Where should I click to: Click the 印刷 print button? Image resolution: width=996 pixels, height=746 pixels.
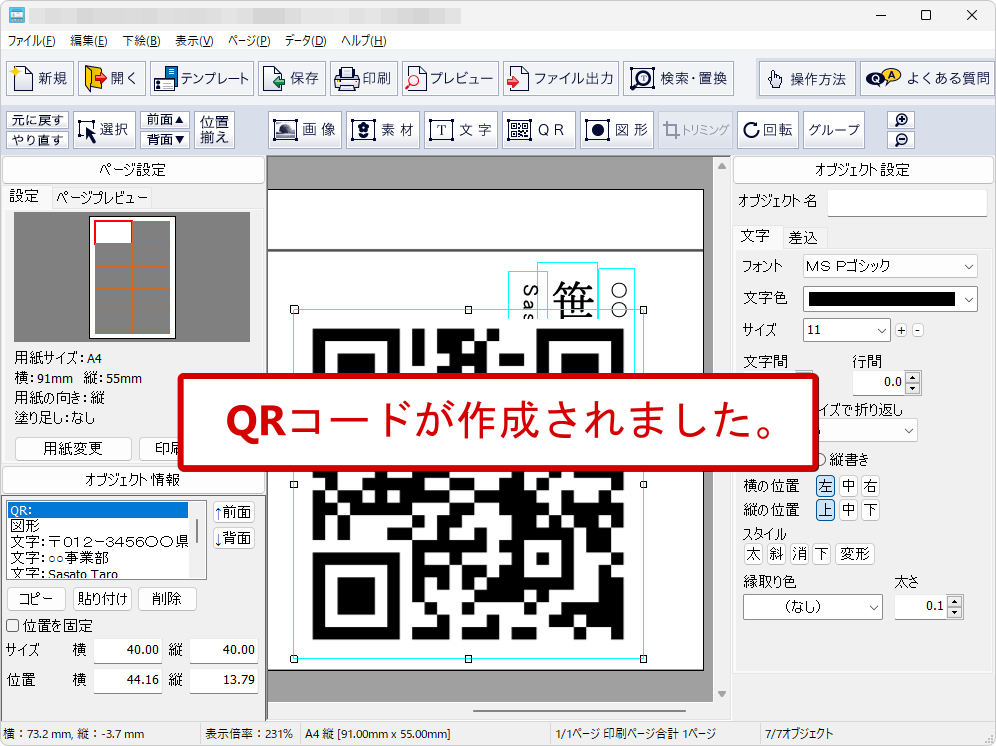pos(364,79)
